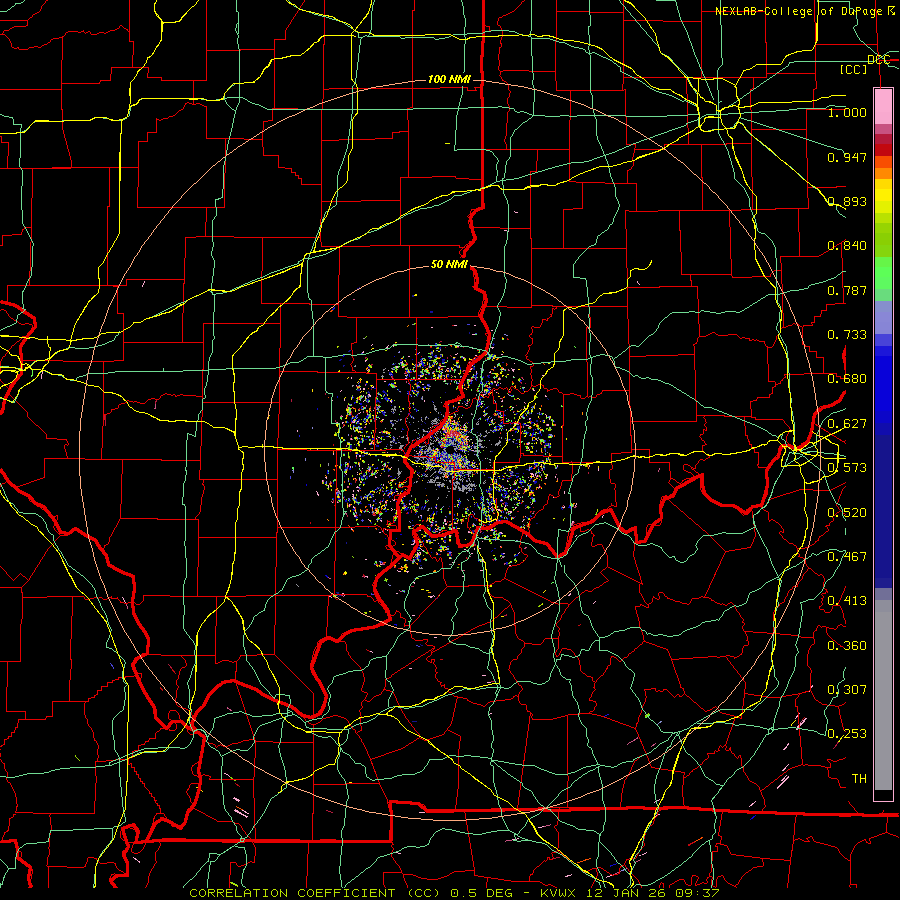Image resolution: width=900 pixels, height=900 pixels.
Task: Click the 0.893 value on the color scale
Action: (x=847, y=201)
